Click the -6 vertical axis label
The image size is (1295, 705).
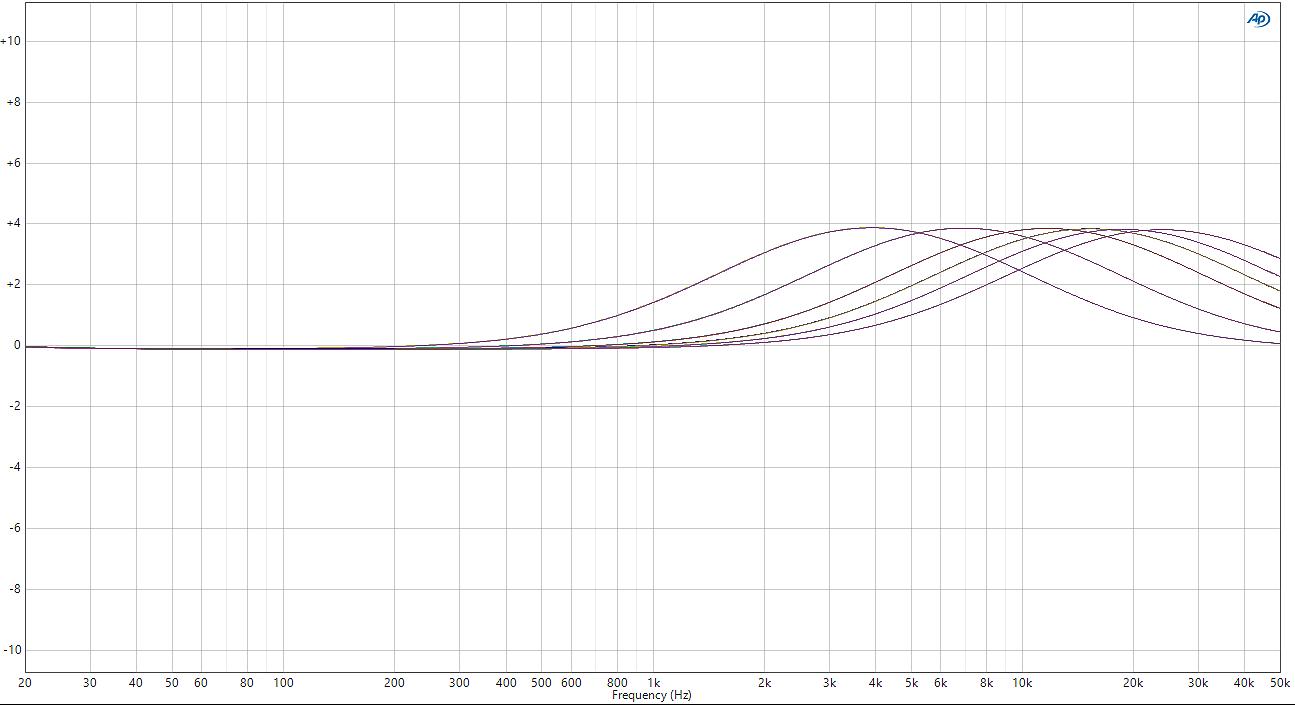tap(14, 528)
